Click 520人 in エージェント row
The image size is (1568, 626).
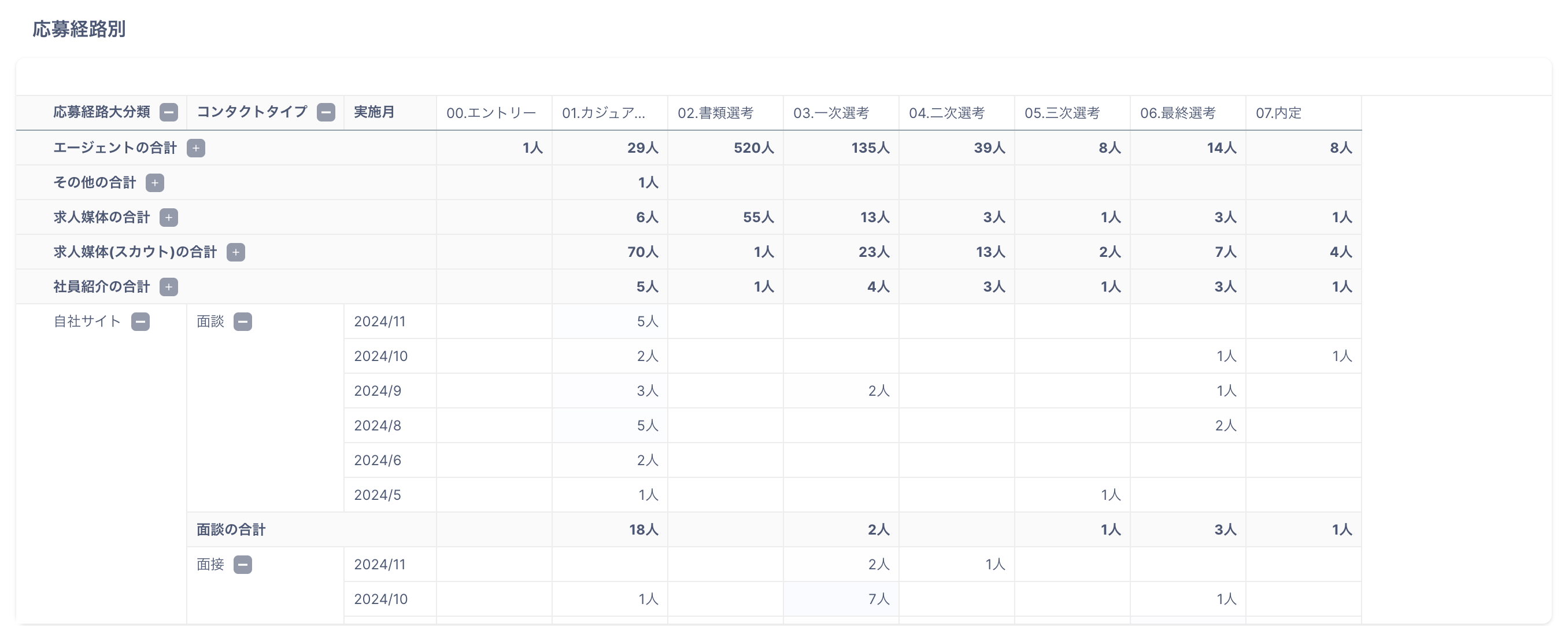coord(753,148)
